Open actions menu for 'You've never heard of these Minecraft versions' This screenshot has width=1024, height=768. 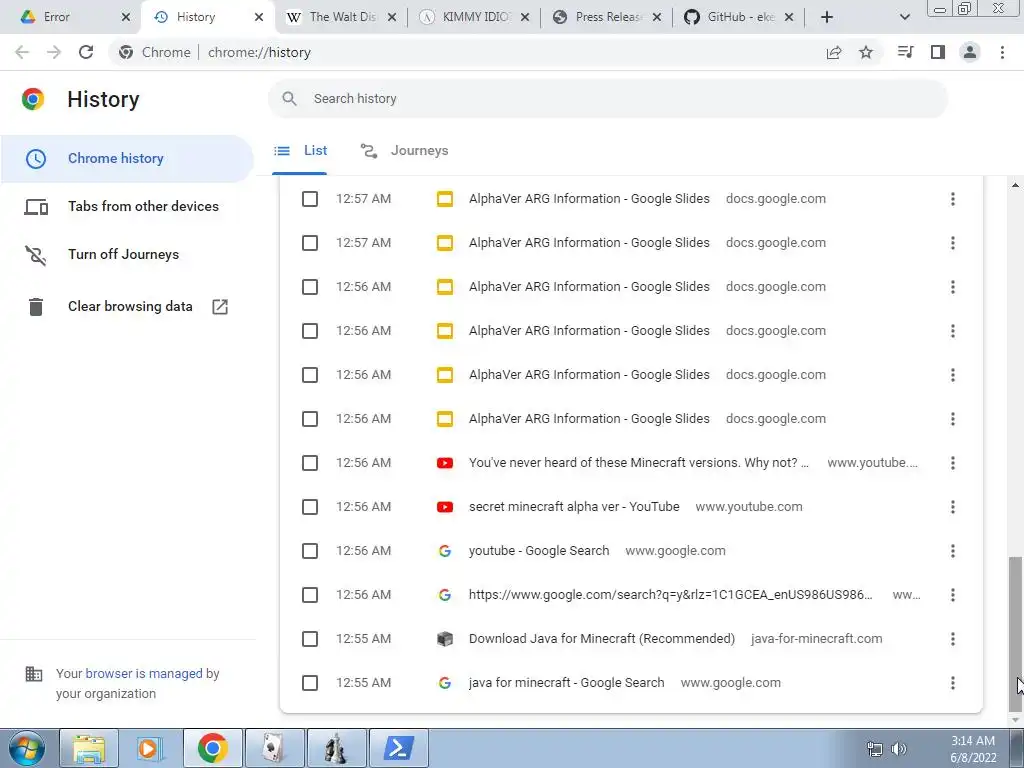953,463
